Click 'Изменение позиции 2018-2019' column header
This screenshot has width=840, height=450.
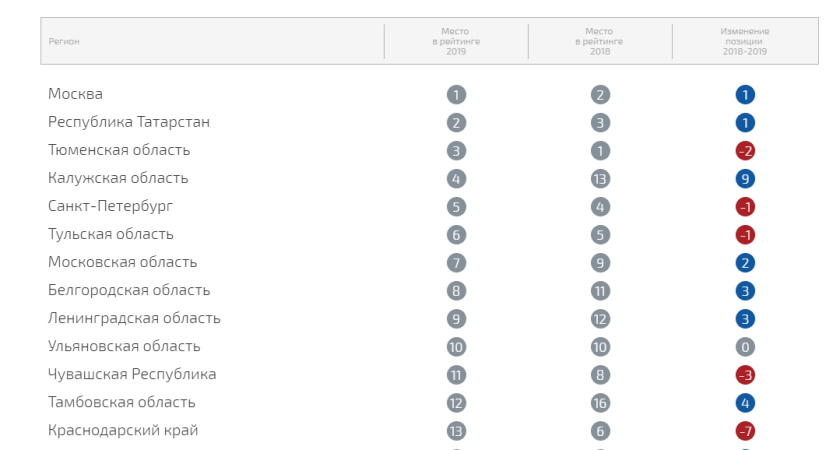coord(744,41)
